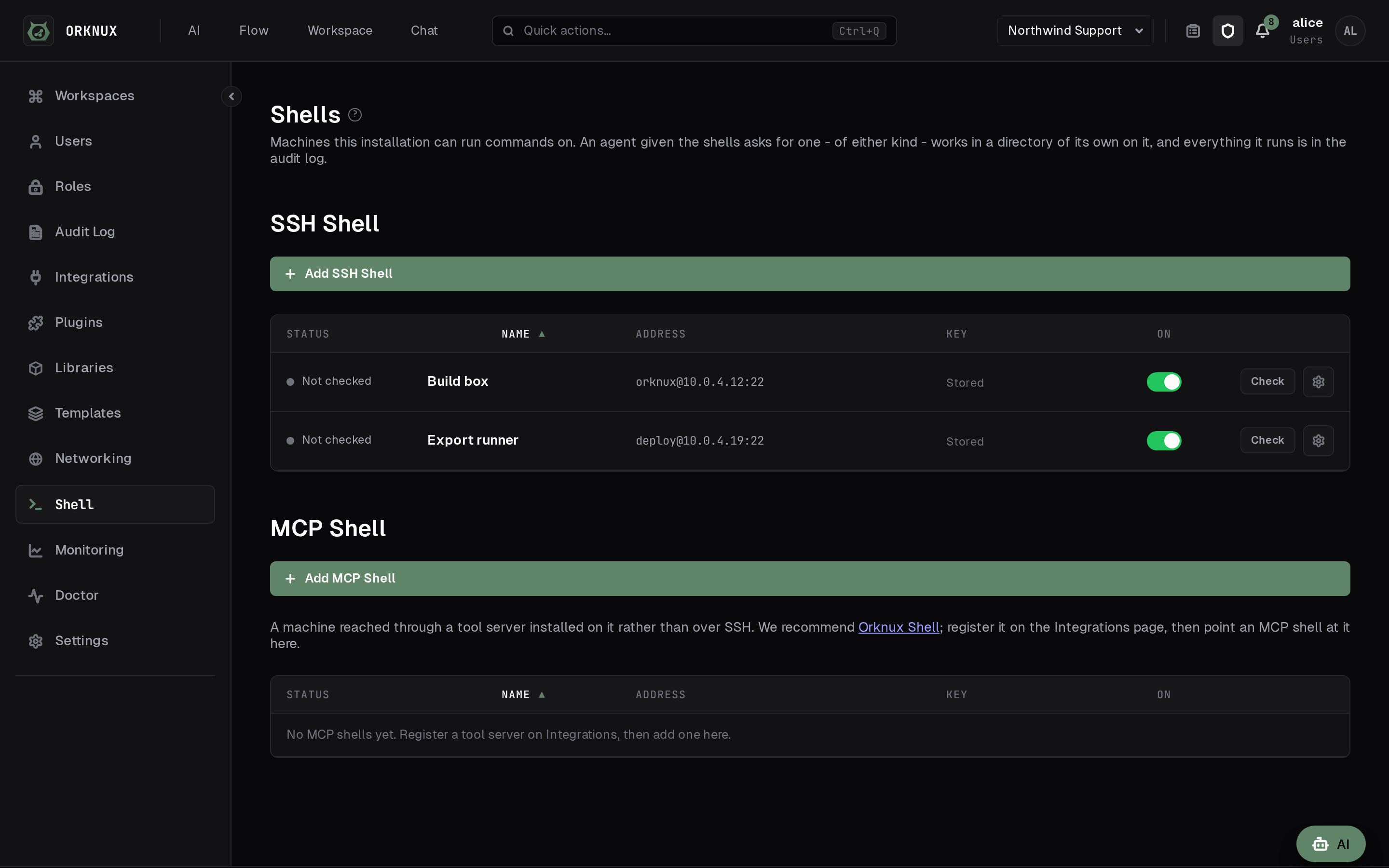This screenshot has height=868, width=1389.
Task: Open Settings in sidebar
Action: point(115,641)
